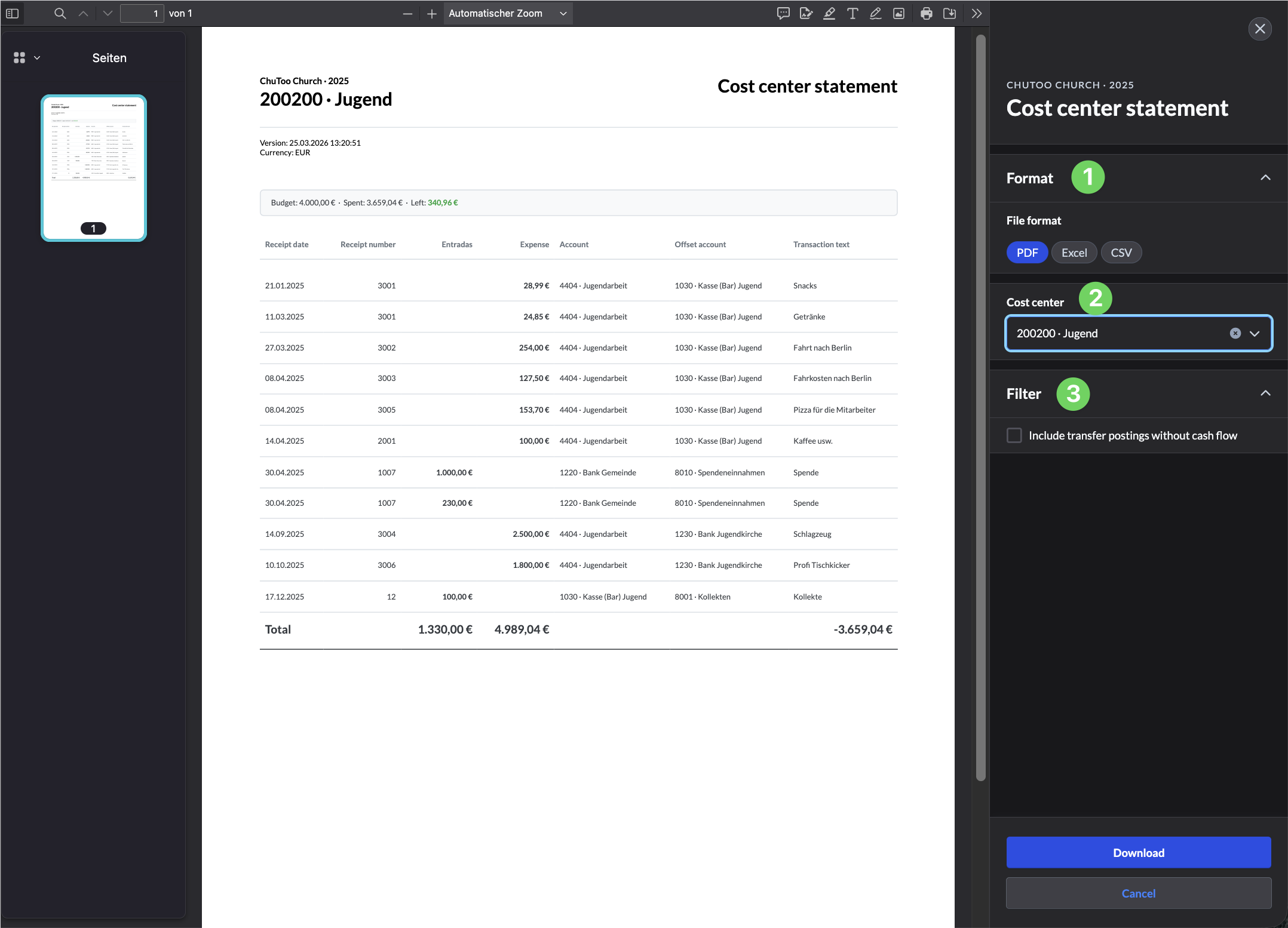Open the Automatischer Zoom dropdown

507,13
